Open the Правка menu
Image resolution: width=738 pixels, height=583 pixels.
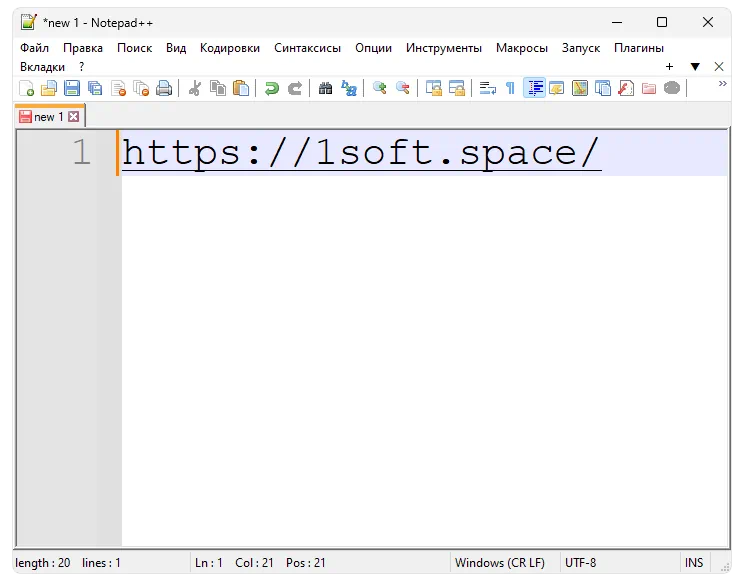tap(83, 48)
